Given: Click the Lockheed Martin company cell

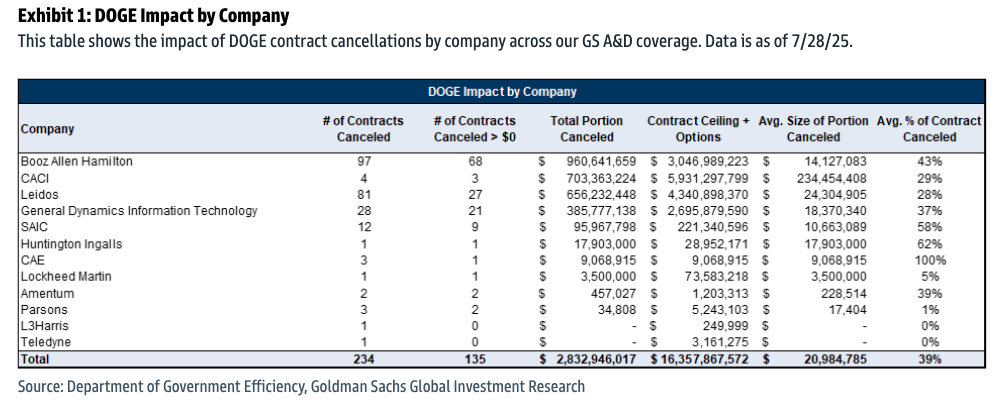Looking at the screenshot, I should tap(66, 277).
